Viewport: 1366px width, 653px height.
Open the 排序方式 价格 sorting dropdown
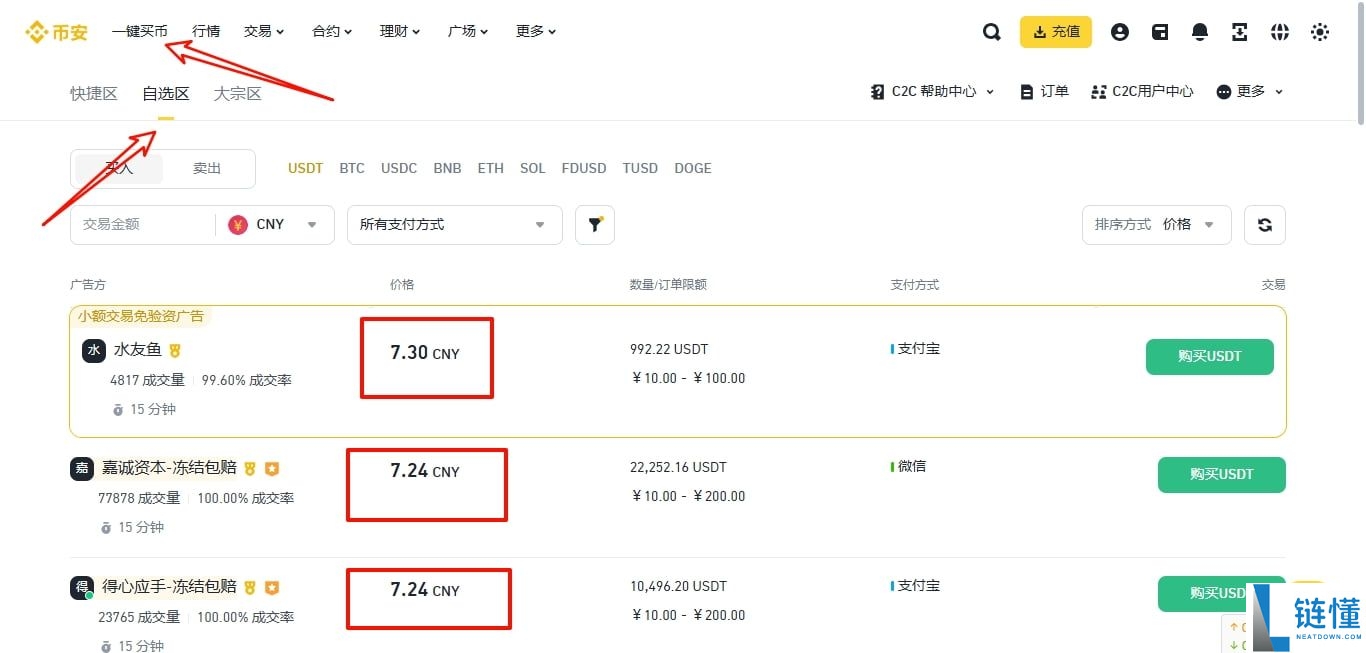click(x=1156, y=224)
